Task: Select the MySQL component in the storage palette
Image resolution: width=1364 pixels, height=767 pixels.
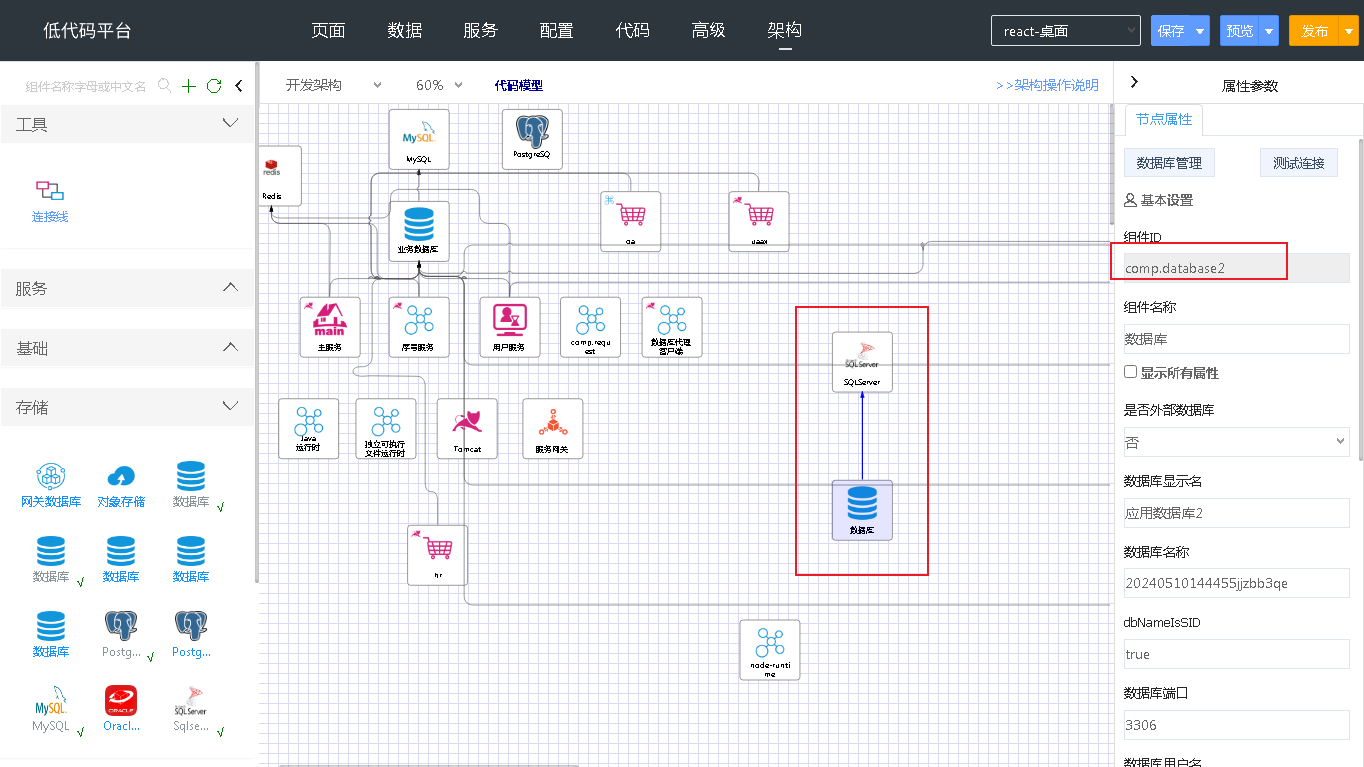Action: [51, 709]
